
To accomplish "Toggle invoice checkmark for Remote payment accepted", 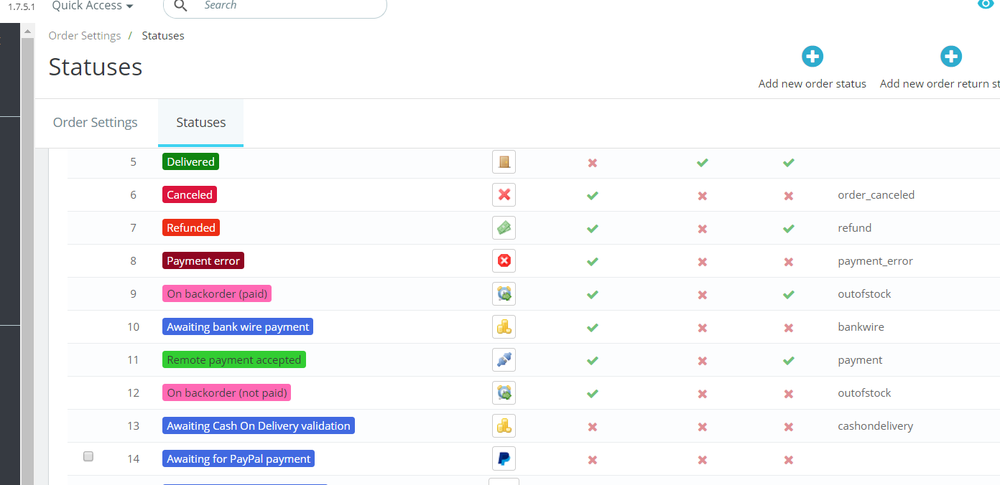I will point(788,361).
